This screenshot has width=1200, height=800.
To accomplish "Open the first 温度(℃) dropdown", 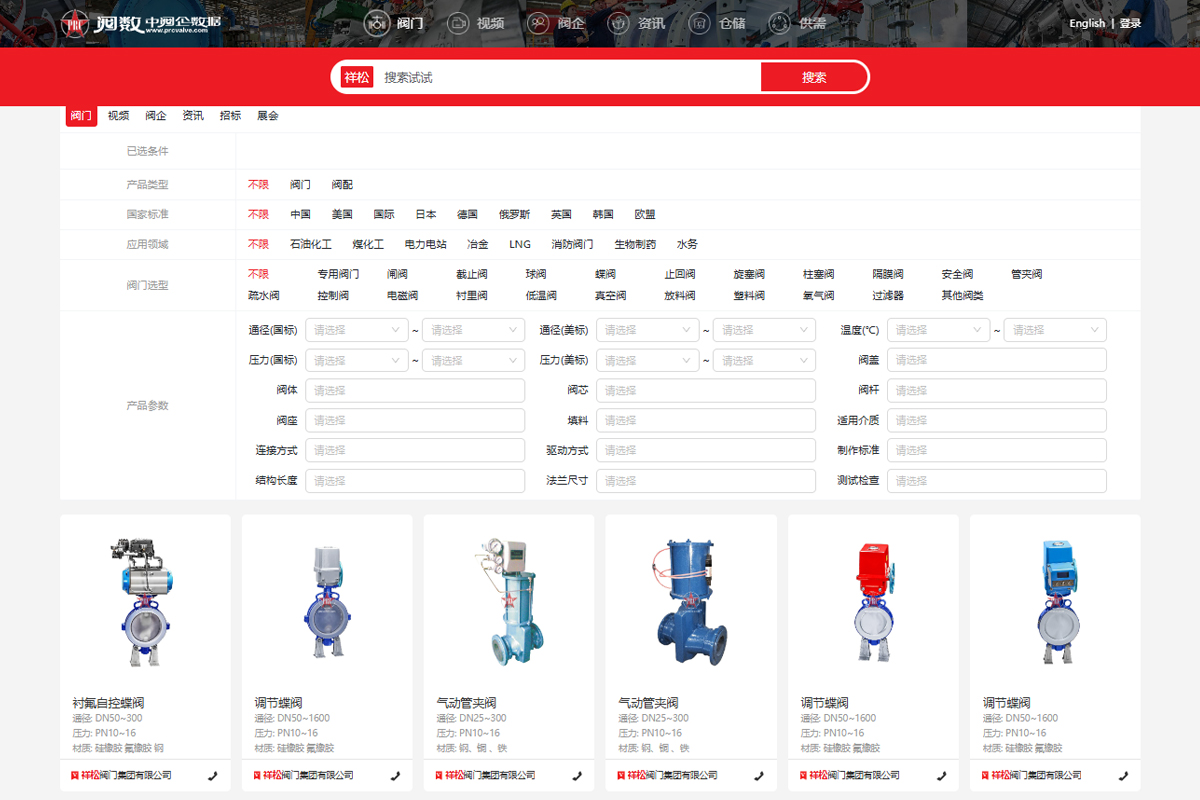I will point(937,330).
